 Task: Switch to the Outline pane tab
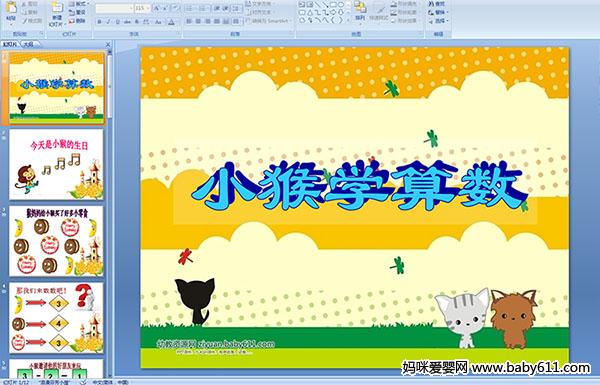tap(29, 44)
